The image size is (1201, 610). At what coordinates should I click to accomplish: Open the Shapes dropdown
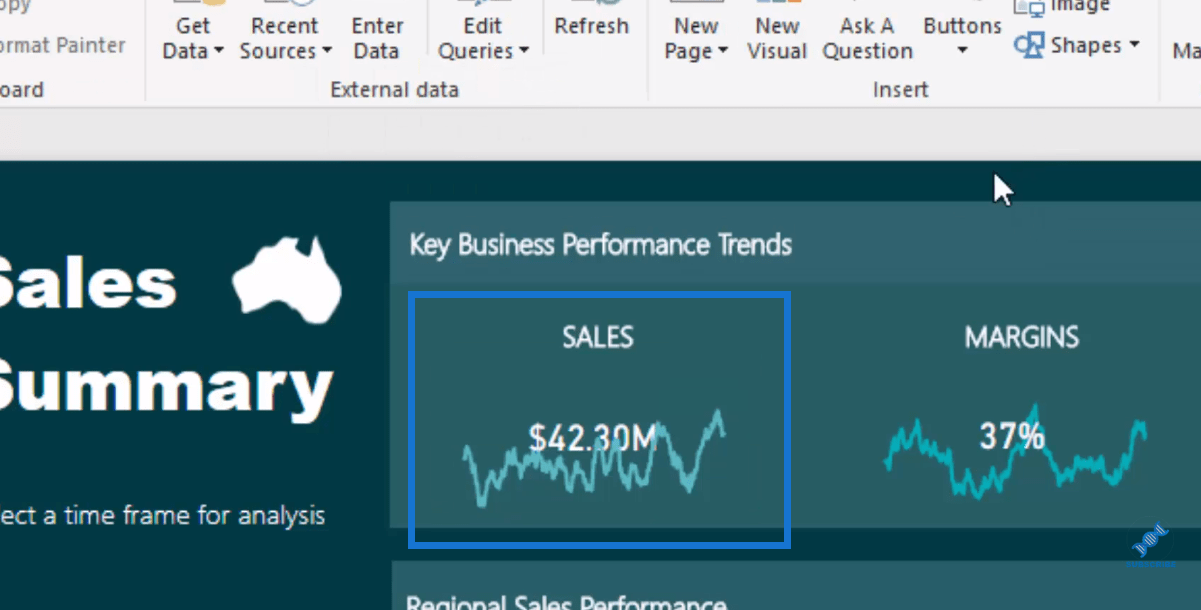tap(1077, 45)
